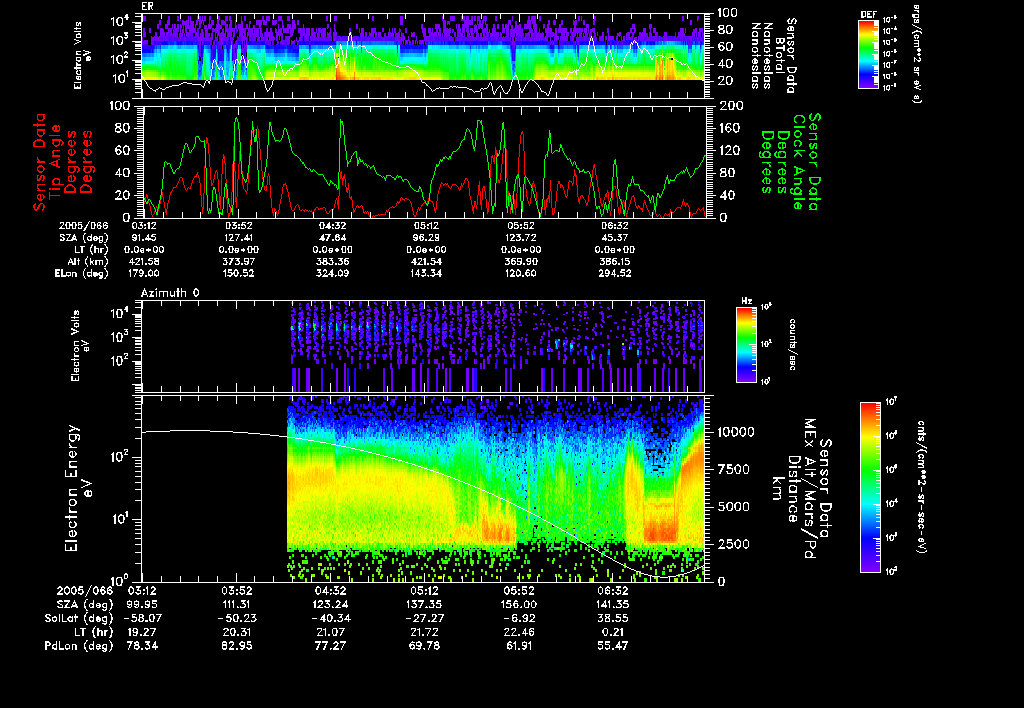Click SolLat value -40.34
Screen dimensions: 1024x708
tap(329, 618)
